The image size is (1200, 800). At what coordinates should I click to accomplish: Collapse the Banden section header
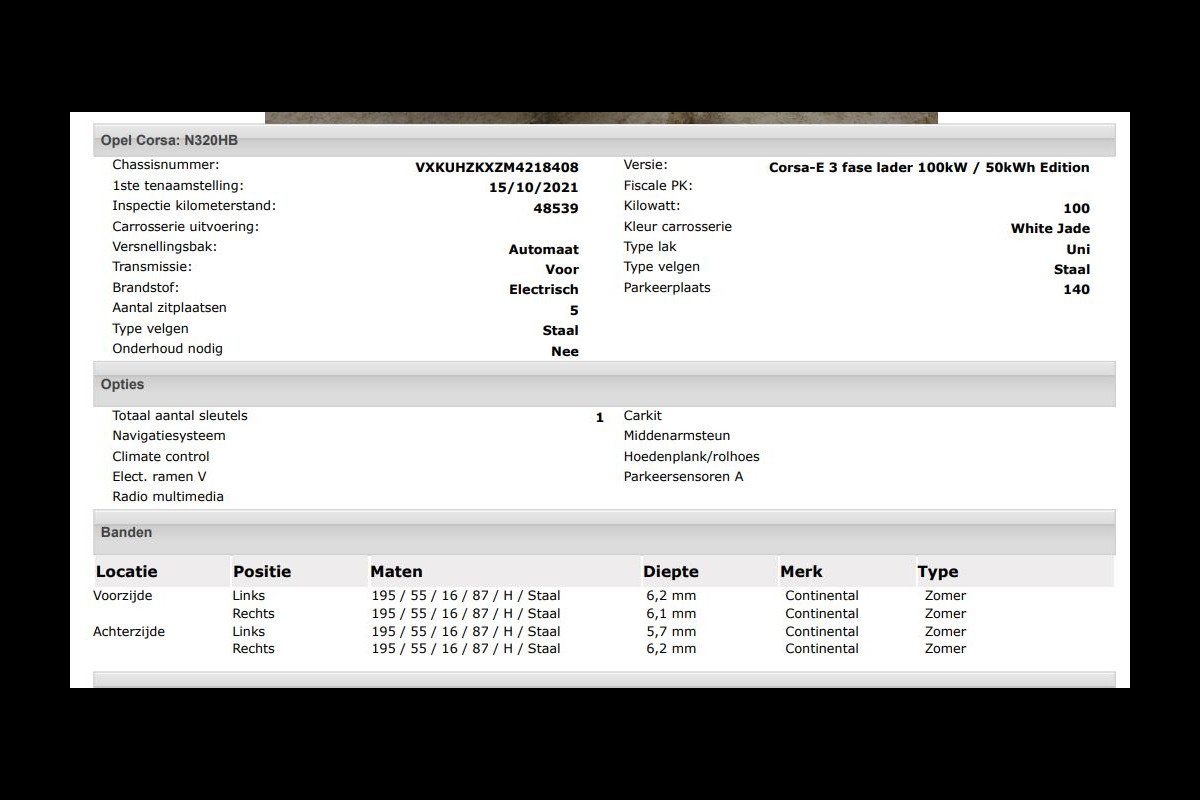click(126, 533)
